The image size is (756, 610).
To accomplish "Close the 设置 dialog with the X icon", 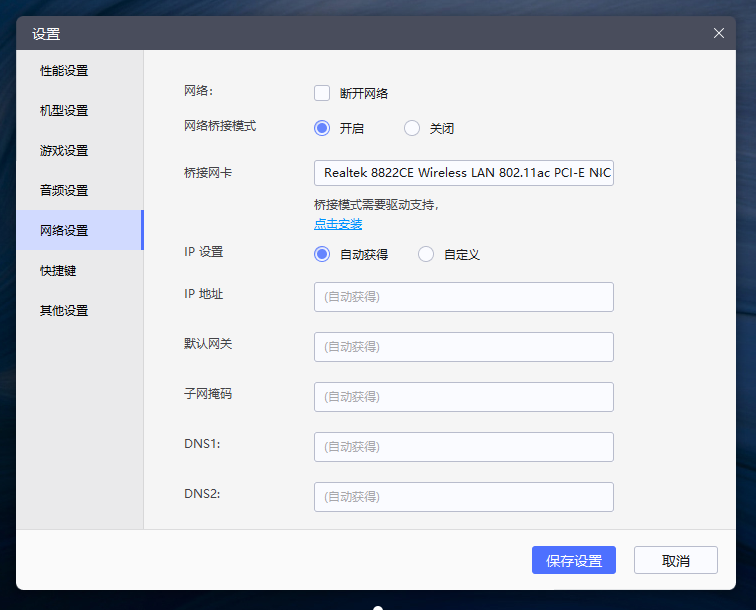I will (x=718, y=33).
